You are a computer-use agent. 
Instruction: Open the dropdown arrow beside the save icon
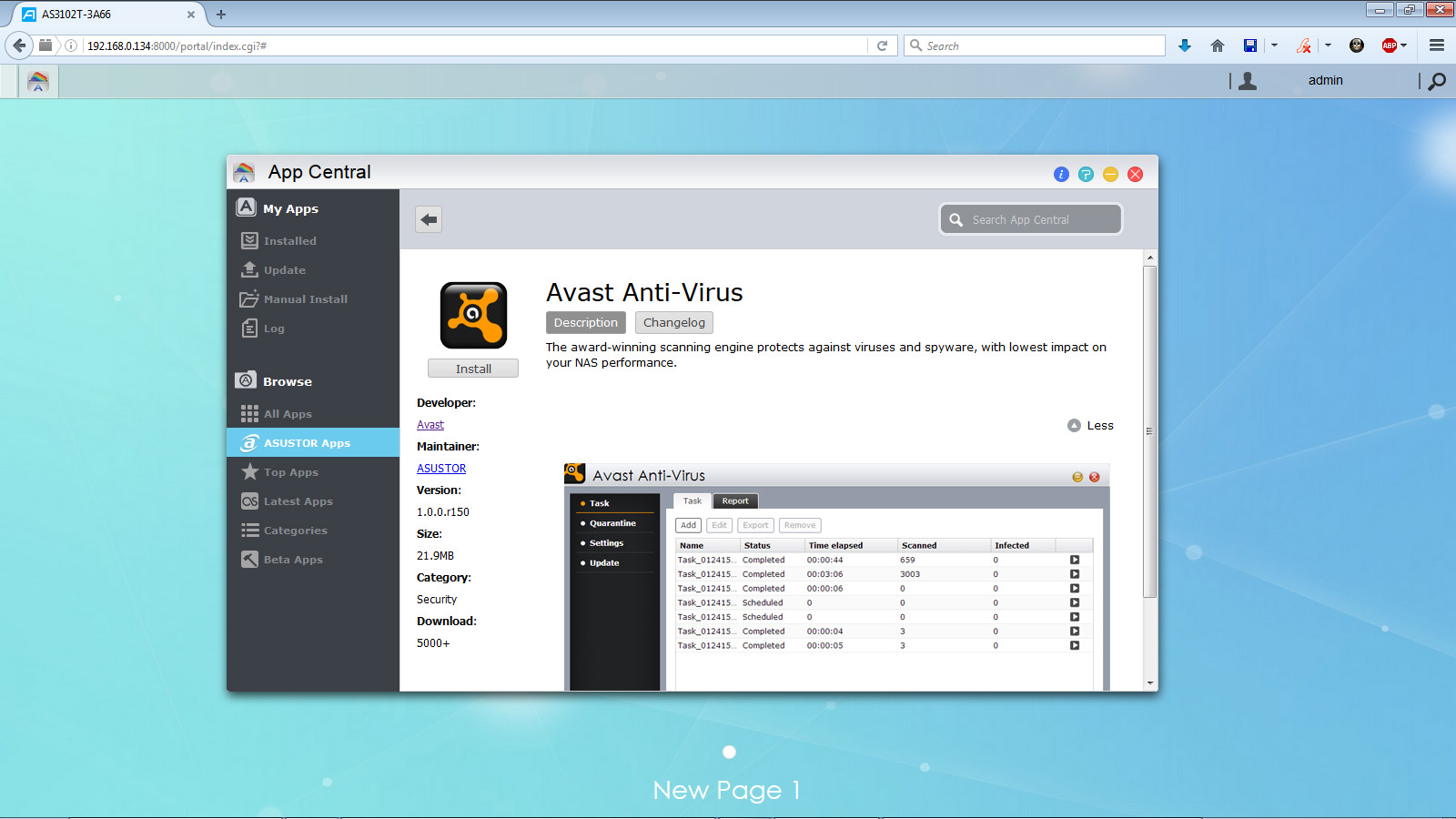coord(1274,45)
